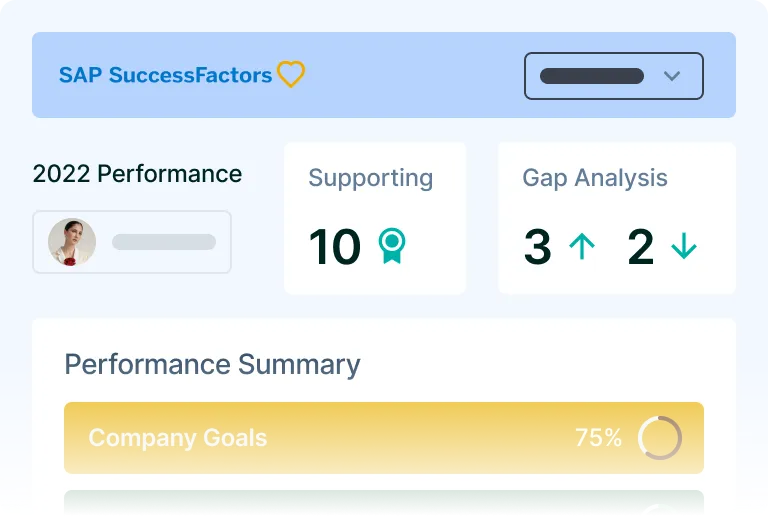Click the number 2 in Gap Analysis
This screenshot has width=768, height=516.
(x=640, y=247)
